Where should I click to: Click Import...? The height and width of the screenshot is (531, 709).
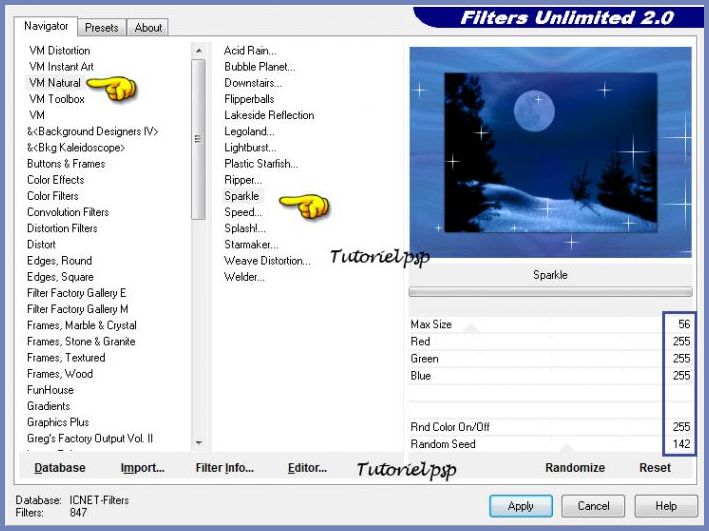click(x=142, y=468)
